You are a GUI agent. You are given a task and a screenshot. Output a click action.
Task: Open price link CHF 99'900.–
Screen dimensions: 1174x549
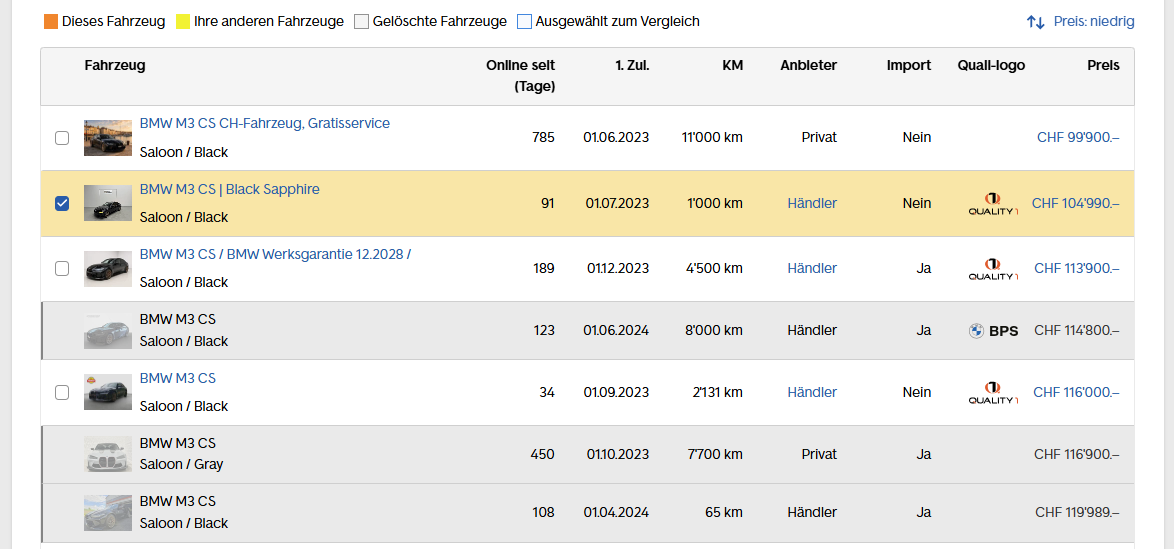pos(1078,138)
